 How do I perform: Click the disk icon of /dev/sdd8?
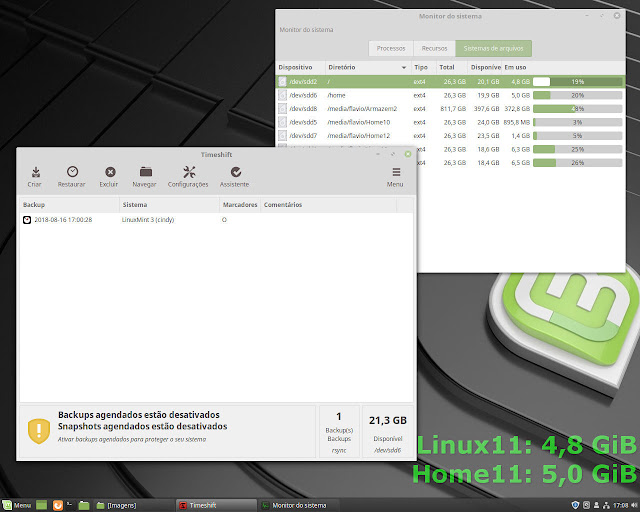(282, 109)
